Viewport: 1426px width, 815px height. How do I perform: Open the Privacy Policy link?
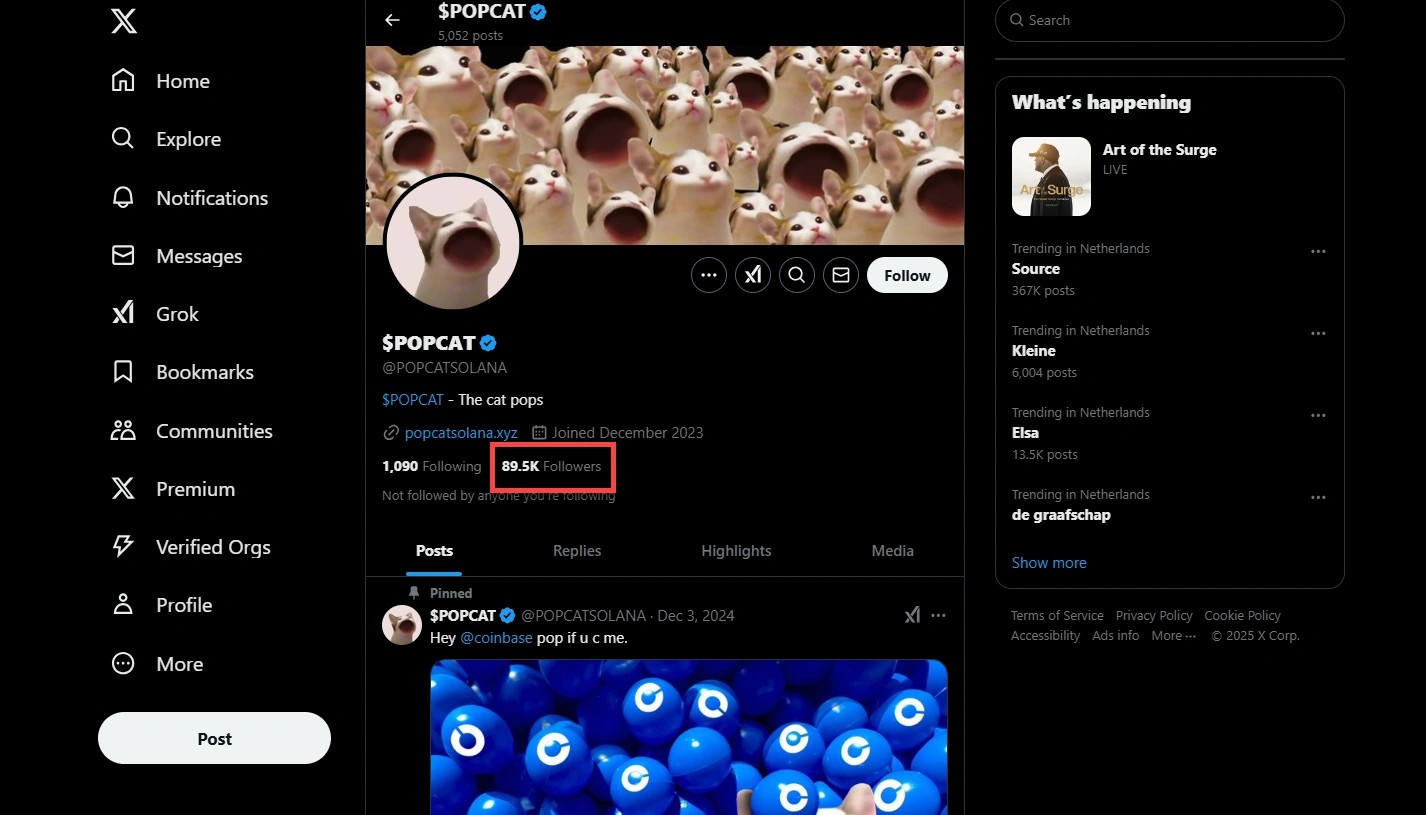(x=1154, y=616)
